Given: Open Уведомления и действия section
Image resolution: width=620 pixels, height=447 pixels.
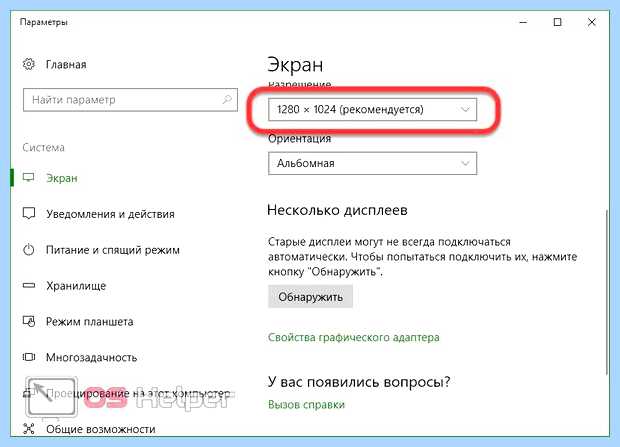Looking at the screenshot, I should coord(110,214).
